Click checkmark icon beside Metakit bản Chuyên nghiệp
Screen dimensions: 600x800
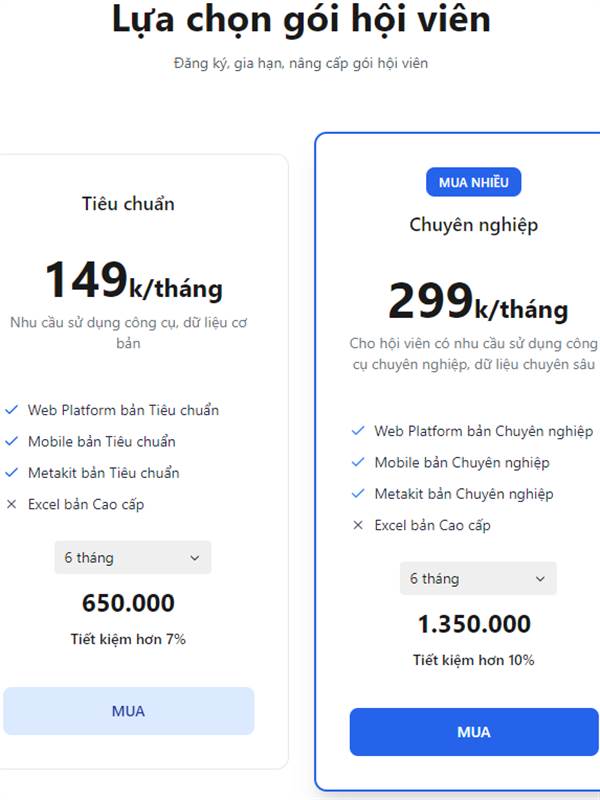[358, 493]
